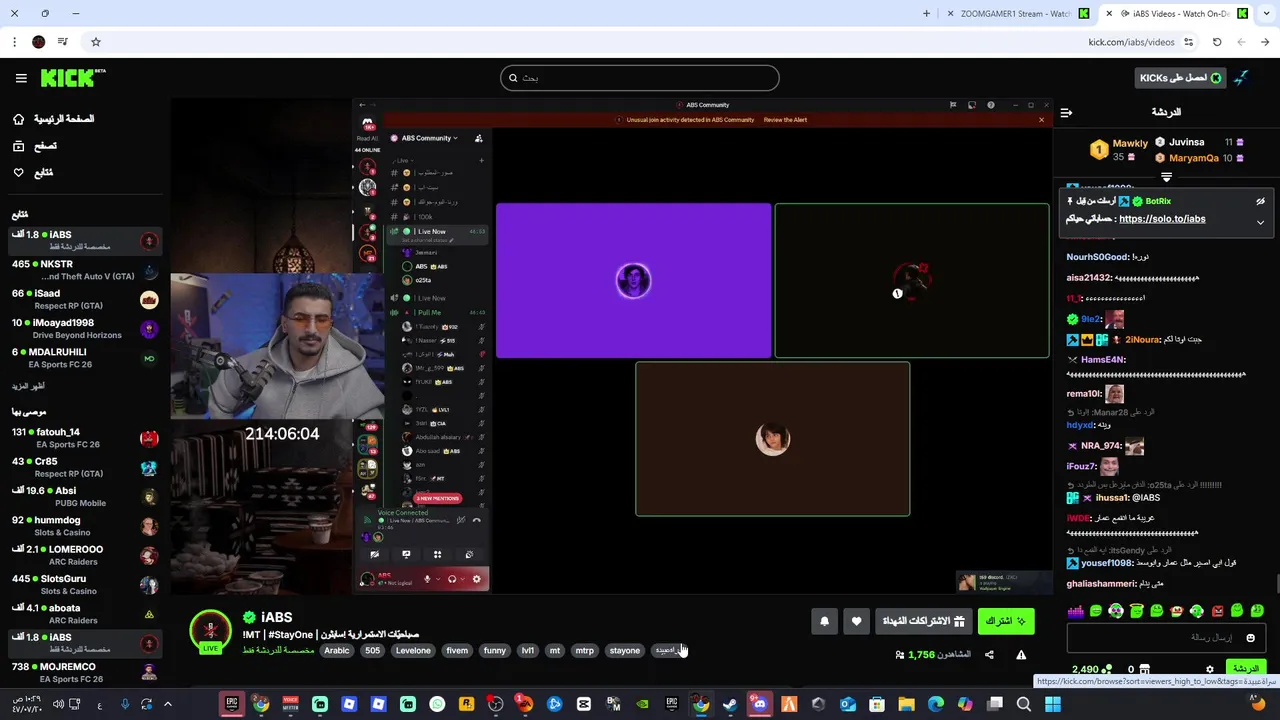1280x720 pixels.
Task: Click the chat send button
Action: click(x=1245, y=669)
